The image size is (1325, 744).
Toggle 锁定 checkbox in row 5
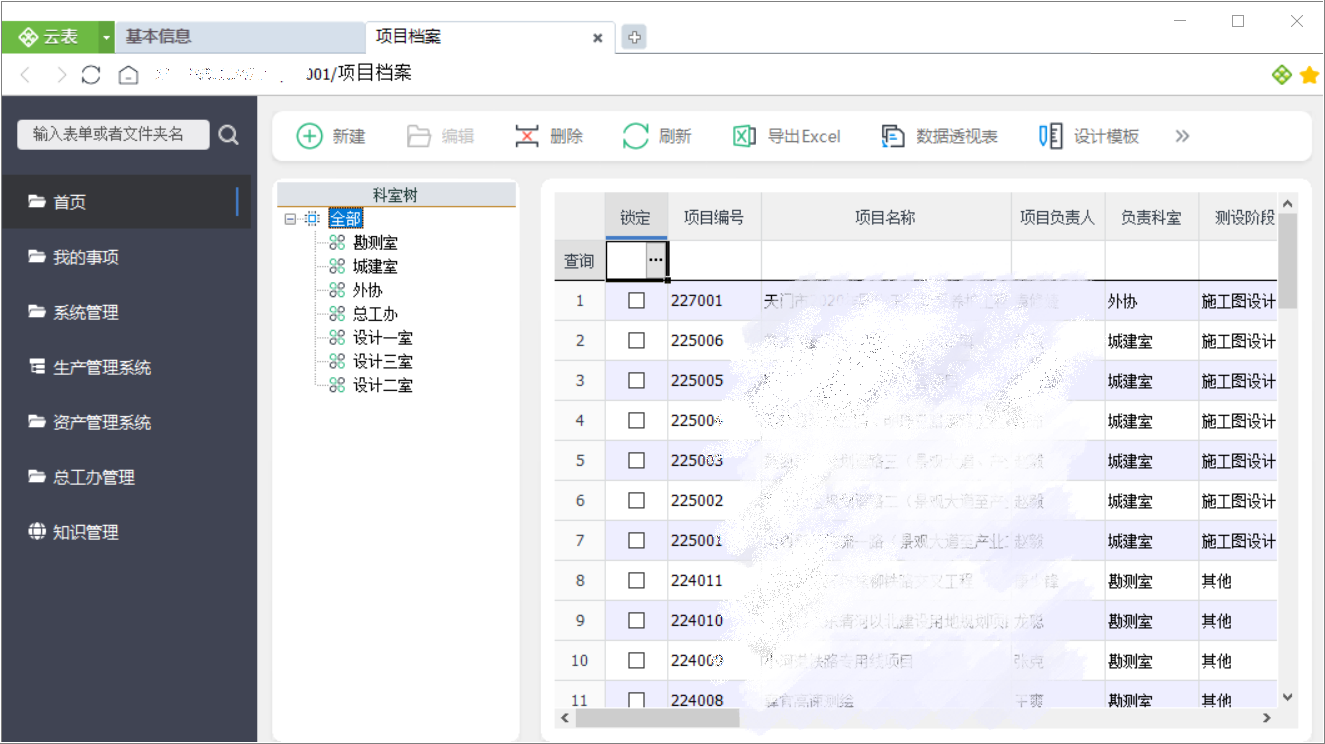[636, 460]
